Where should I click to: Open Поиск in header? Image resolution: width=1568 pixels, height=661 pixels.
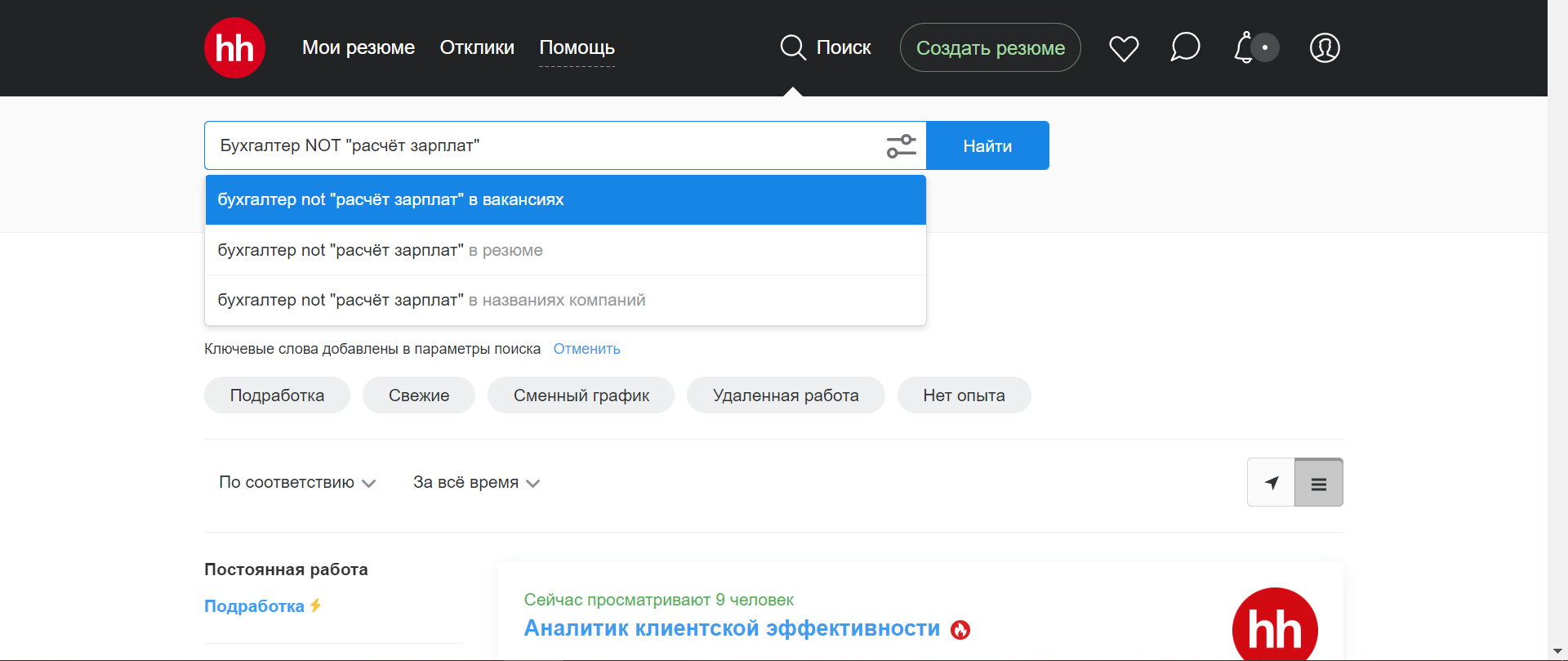844,47
